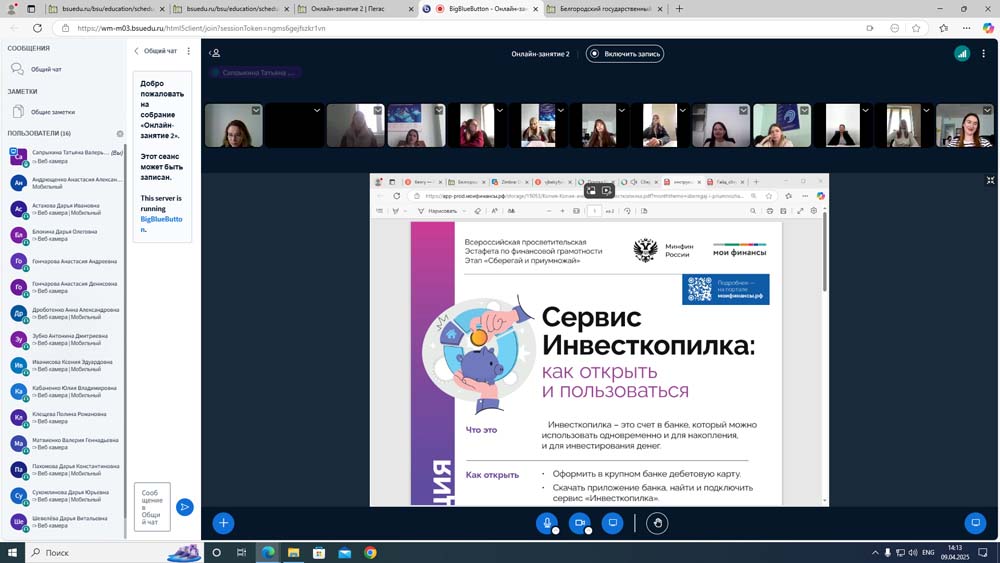This screenshot has width=1000, height=563.
Task: Open connection status signal icon
Action: [x=962, y=54]
